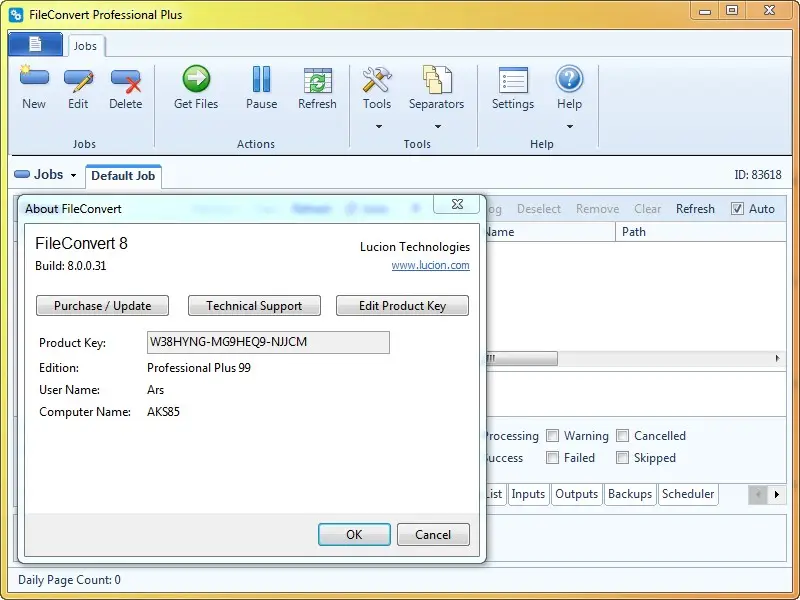
Task: Open the Inputs tab
Action: coord(528,494)
